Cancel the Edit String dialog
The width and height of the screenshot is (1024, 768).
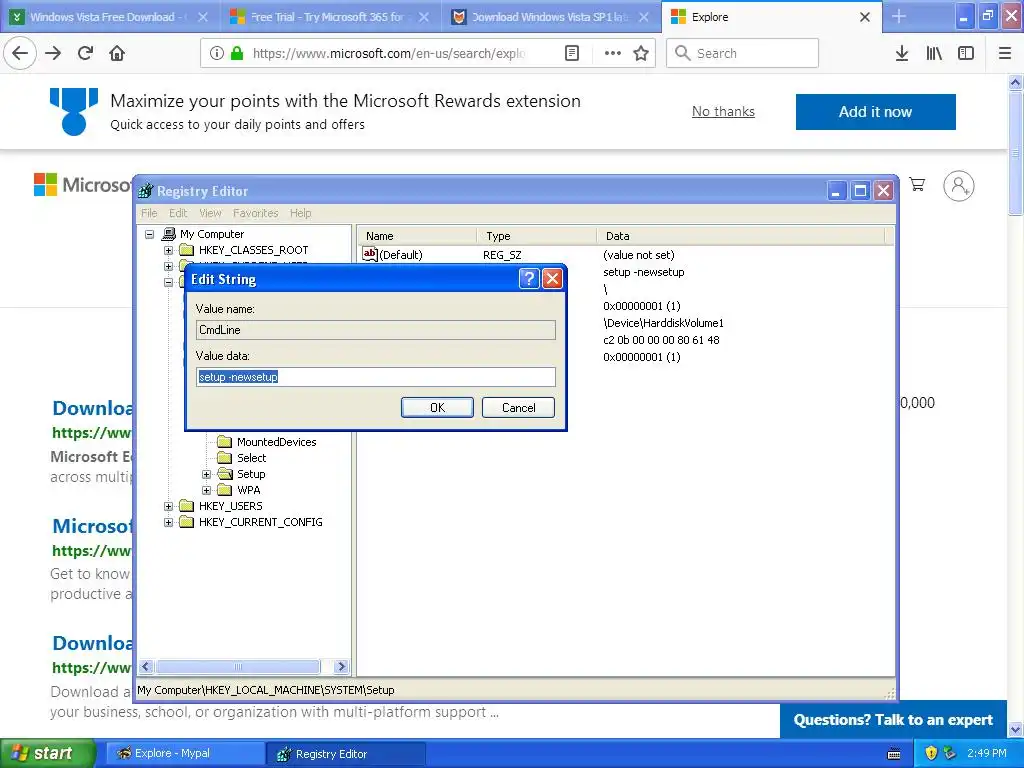pos(519,408)
